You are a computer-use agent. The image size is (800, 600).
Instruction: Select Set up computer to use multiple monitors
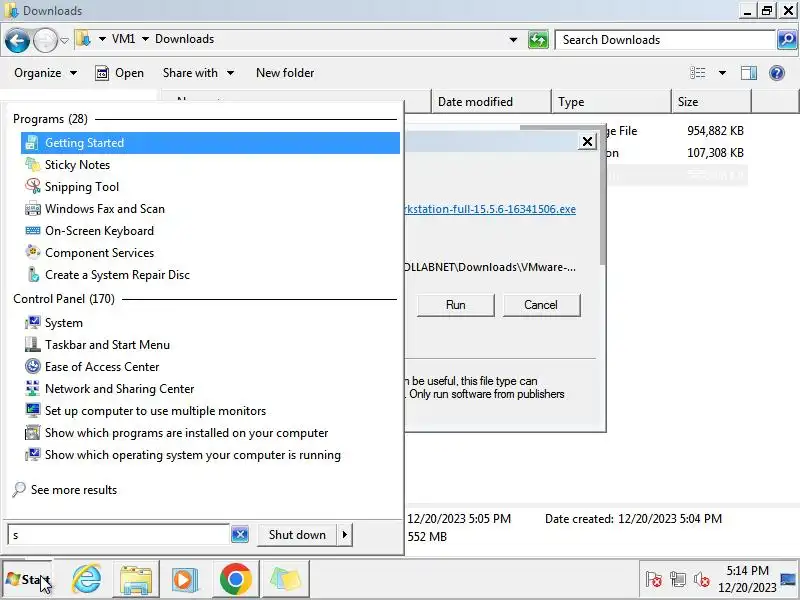pos(155,411)
